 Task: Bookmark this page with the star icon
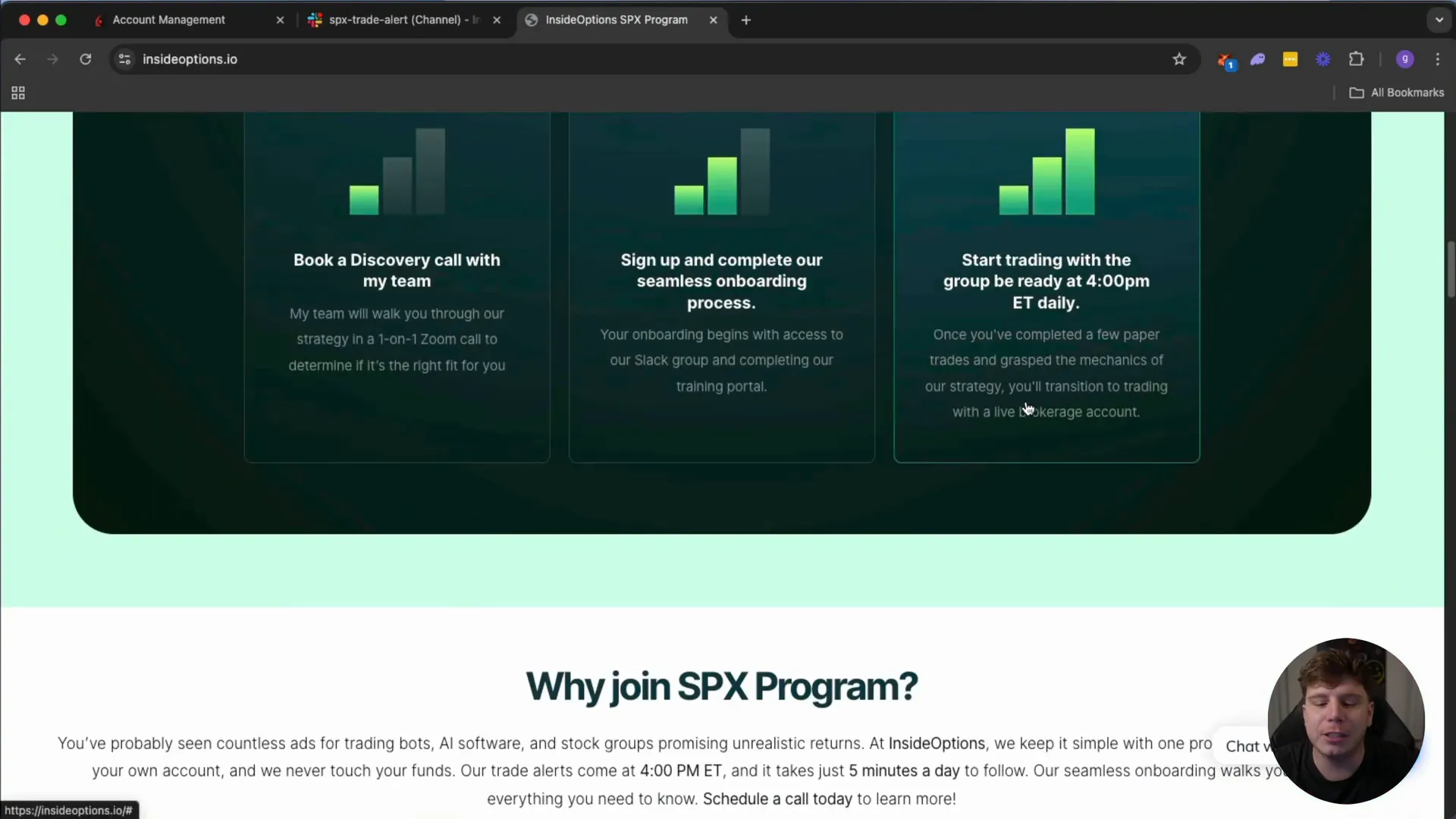pyautogui.click(x=1179, y=59)
